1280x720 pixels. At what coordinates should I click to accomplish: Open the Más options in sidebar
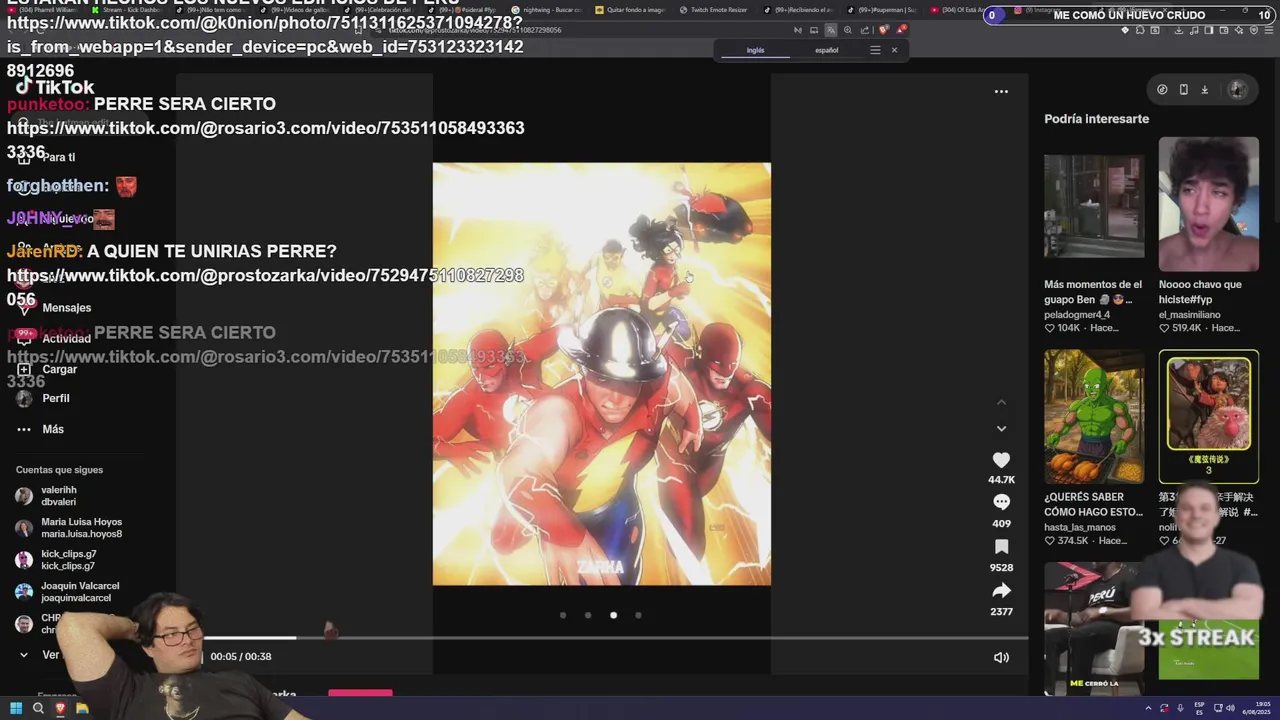tap(40, 429)
